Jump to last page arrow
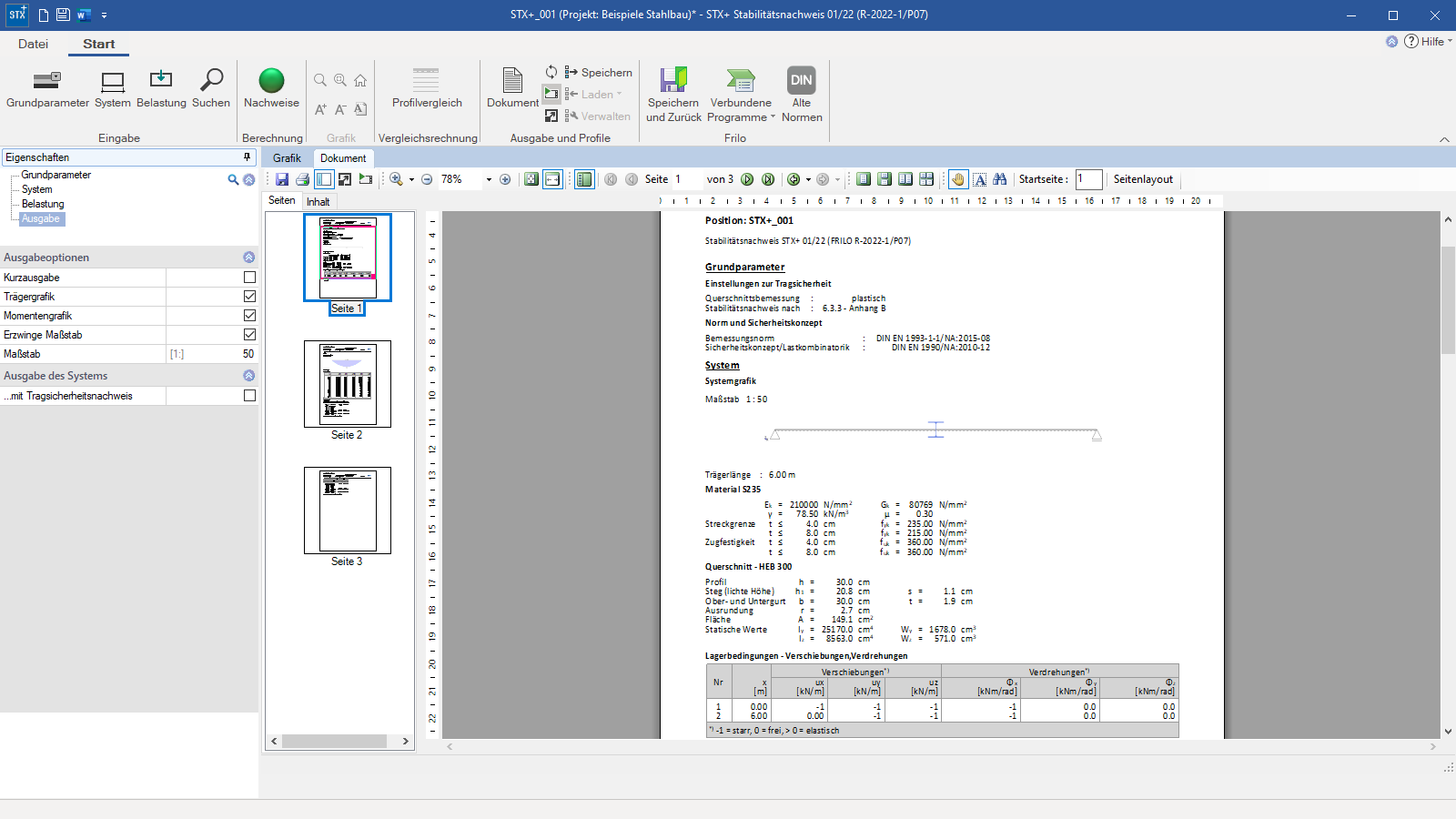This screenshot has height=819, width=1456. point(768,179)
